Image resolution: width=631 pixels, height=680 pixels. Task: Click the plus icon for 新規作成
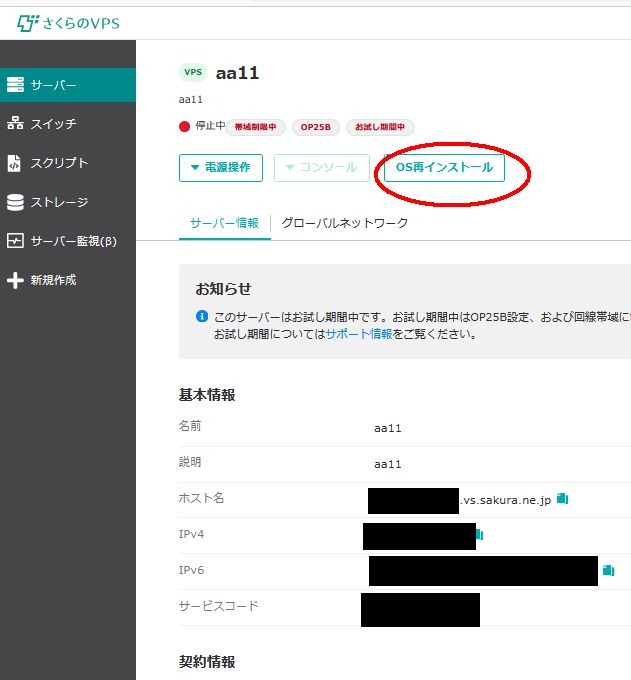coord(15,280)
